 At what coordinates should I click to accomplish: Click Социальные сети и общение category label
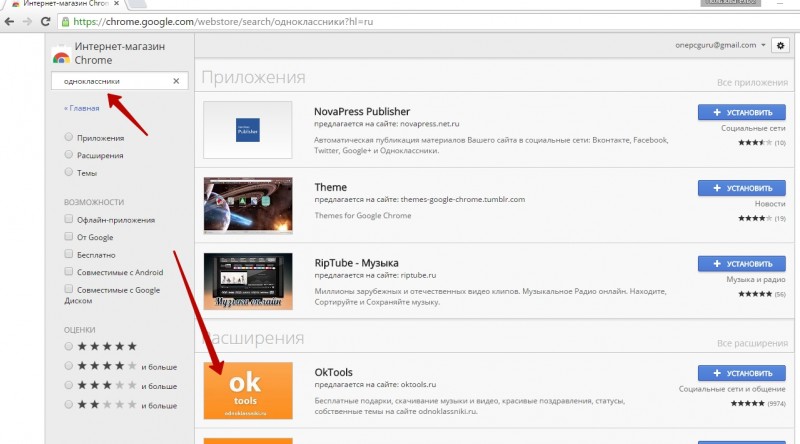click(732, 389)
